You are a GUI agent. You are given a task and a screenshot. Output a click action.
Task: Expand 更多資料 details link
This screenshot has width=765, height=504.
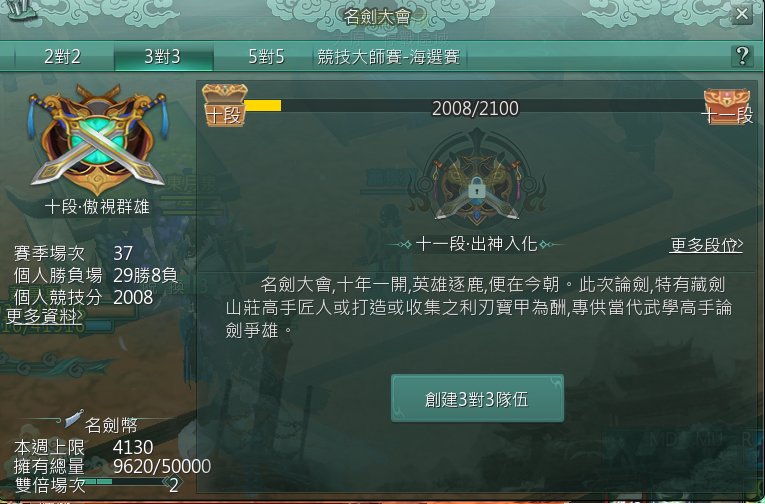[x=44, y=316]
